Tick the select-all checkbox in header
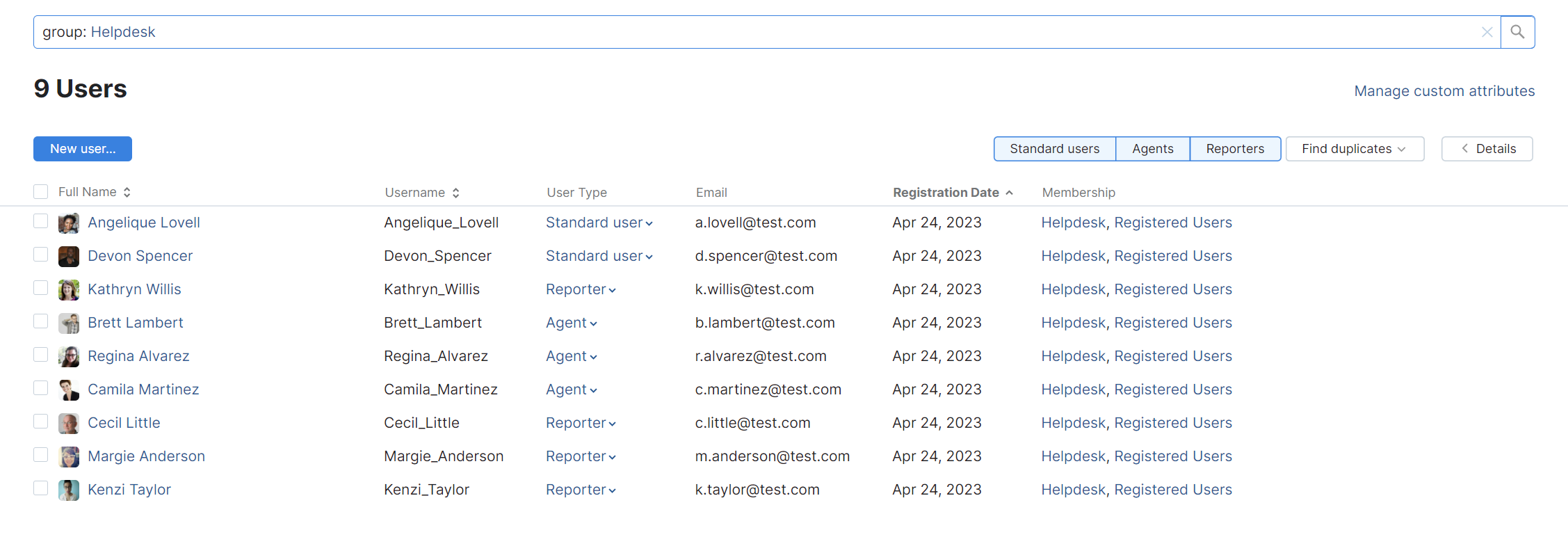This screenshot has height=537, width=1568. 41,192
